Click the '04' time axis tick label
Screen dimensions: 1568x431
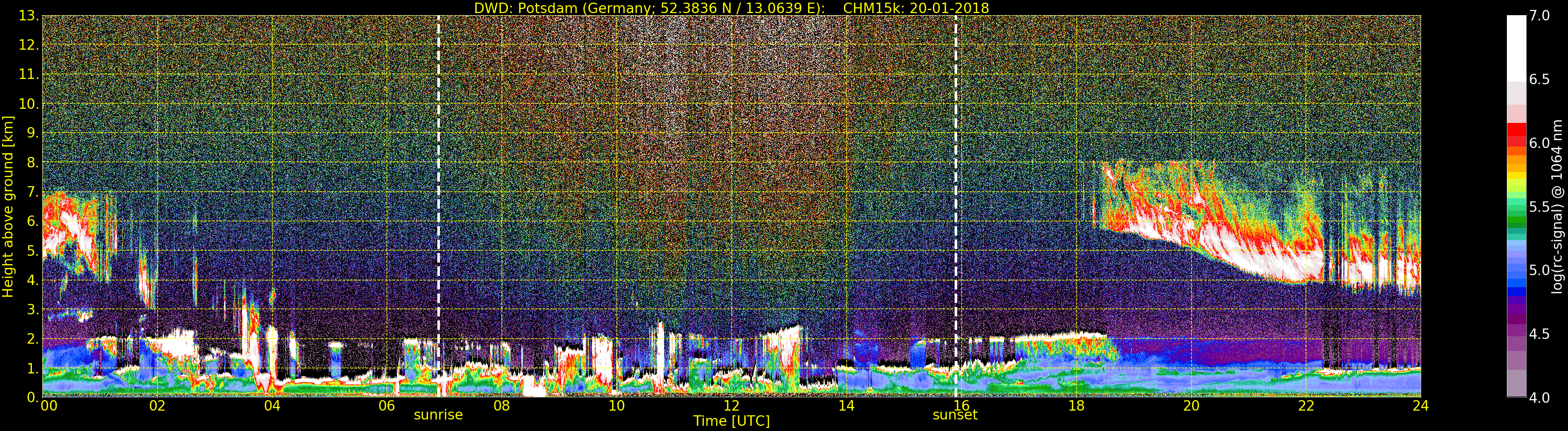coord(272,405)
